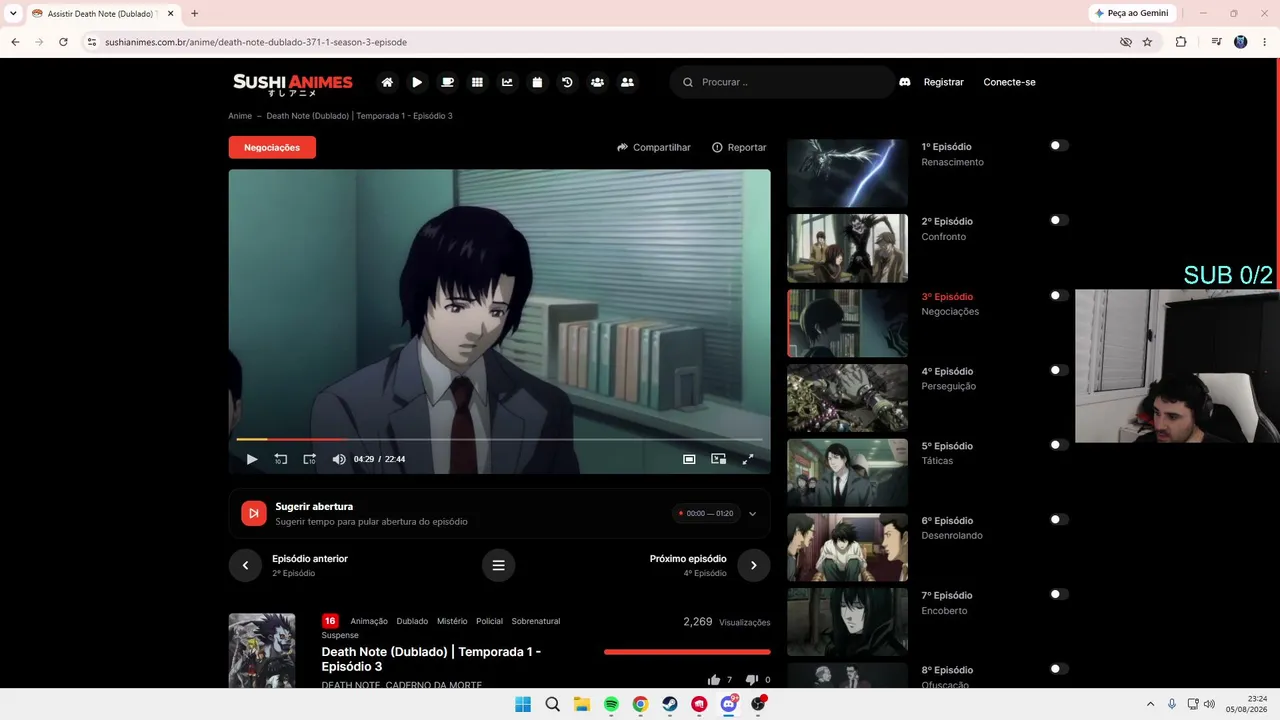Go to the previous episode with the left arrow
This screenshot has height=720, width=1280.
point(245,565)
